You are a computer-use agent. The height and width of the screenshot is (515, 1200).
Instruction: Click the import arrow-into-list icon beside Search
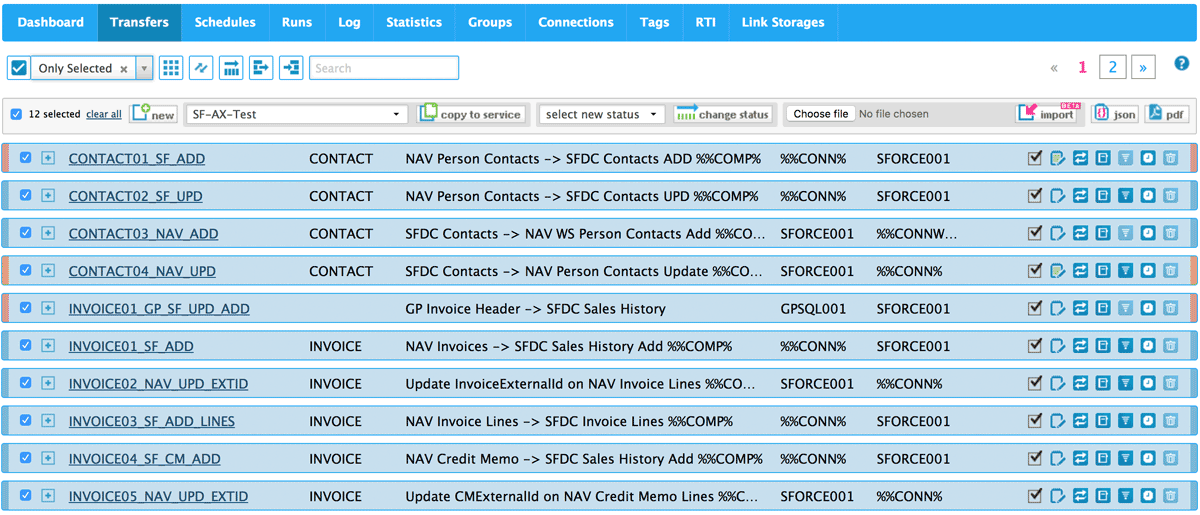[x=291, y=68]
